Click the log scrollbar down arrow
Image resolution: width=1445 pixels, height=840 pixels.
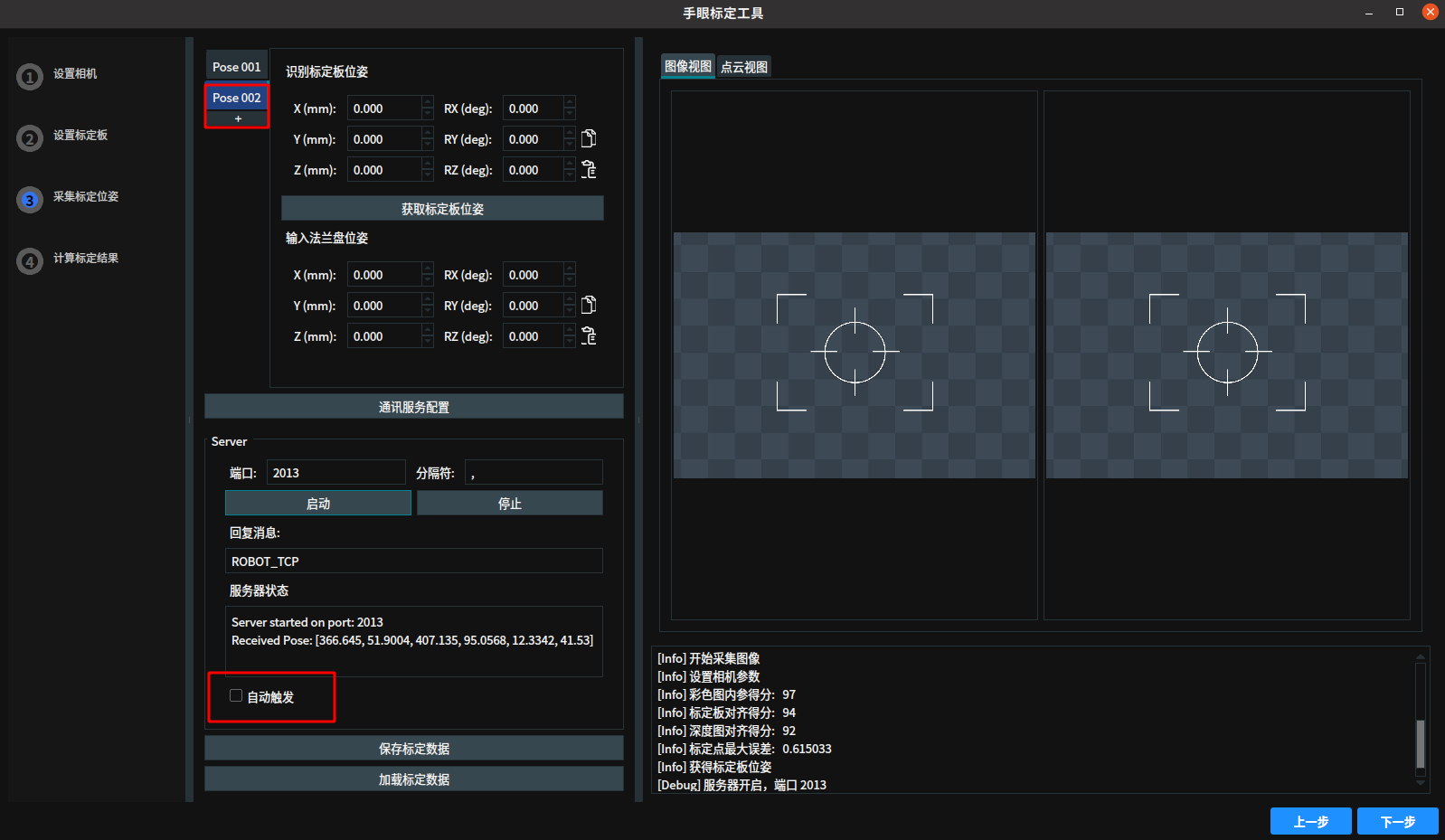[1421, 783]
